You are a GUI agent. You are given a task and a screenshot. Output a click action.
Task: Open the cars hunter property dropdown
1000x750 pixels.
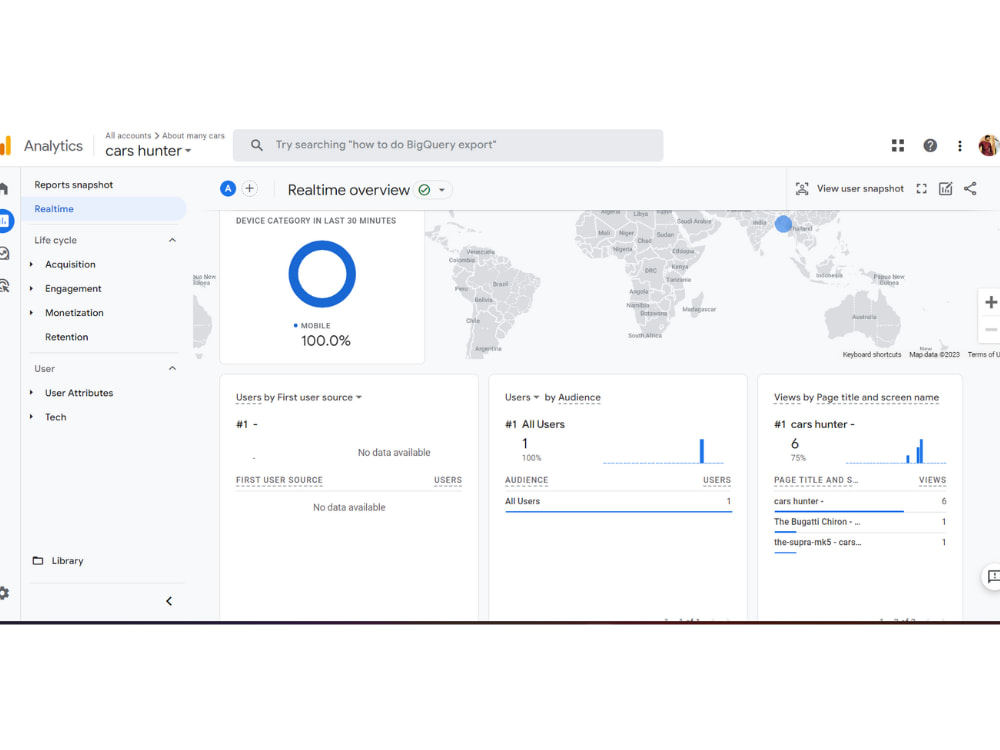click(x=148, y=151)
